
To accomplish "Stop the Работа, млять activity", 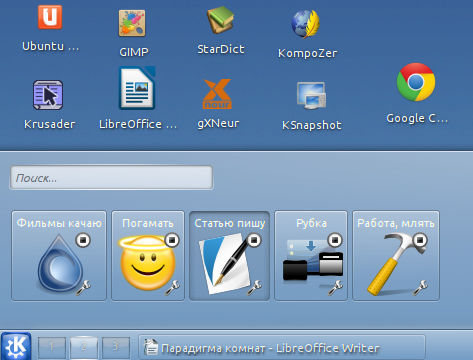I will coord(420,240).
